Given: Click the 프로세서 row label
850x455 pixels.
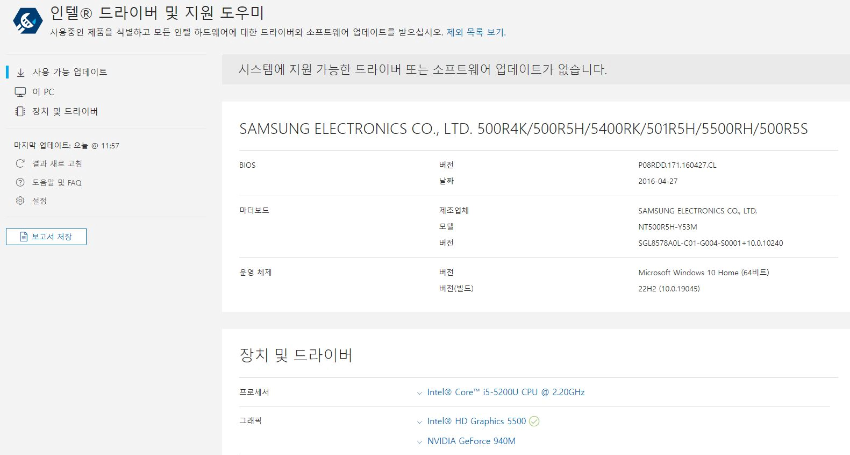Looking at the screenshot, I should [254, 392].
